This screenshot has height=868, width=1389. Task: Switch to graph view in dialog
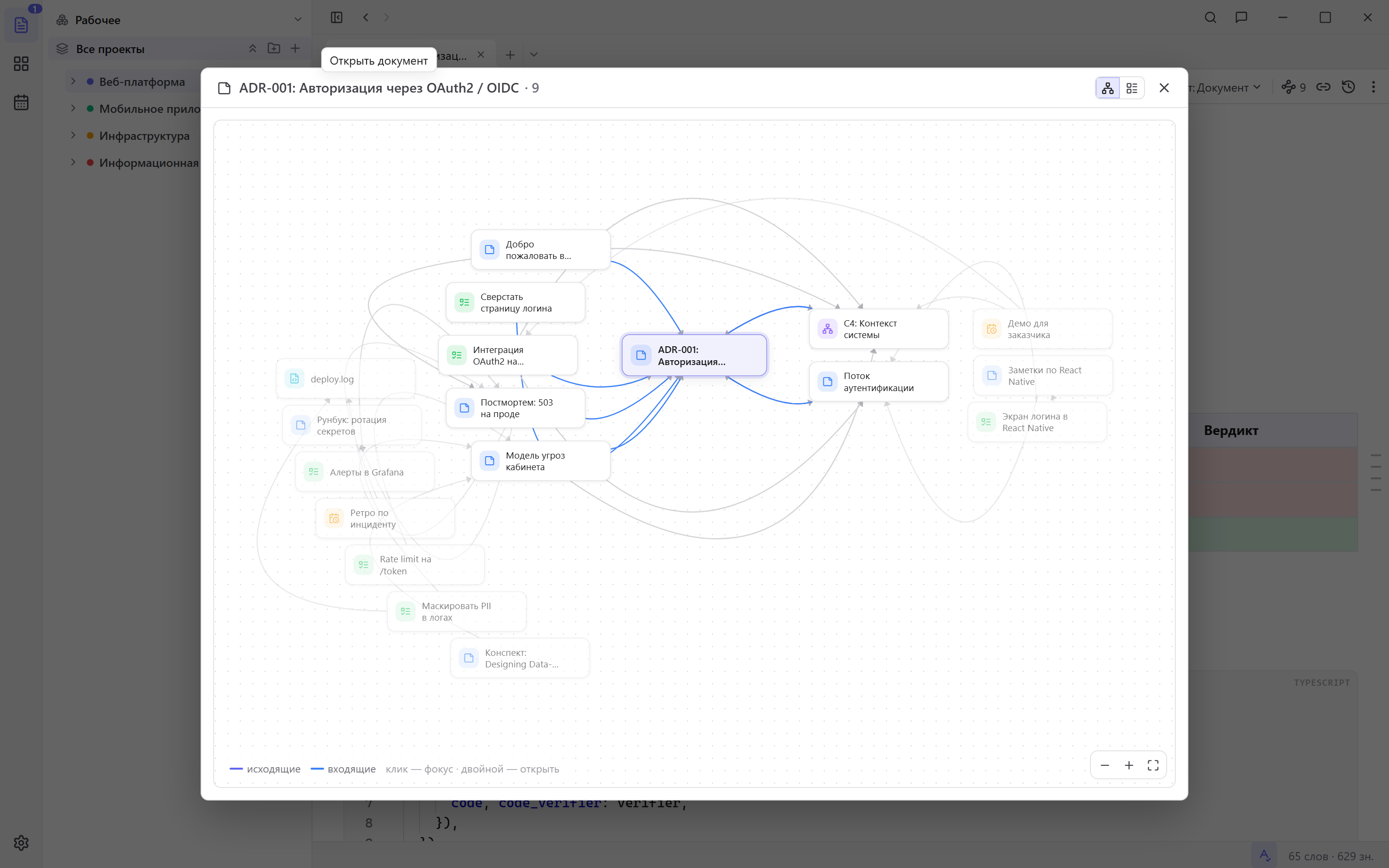coord(1108,88)
